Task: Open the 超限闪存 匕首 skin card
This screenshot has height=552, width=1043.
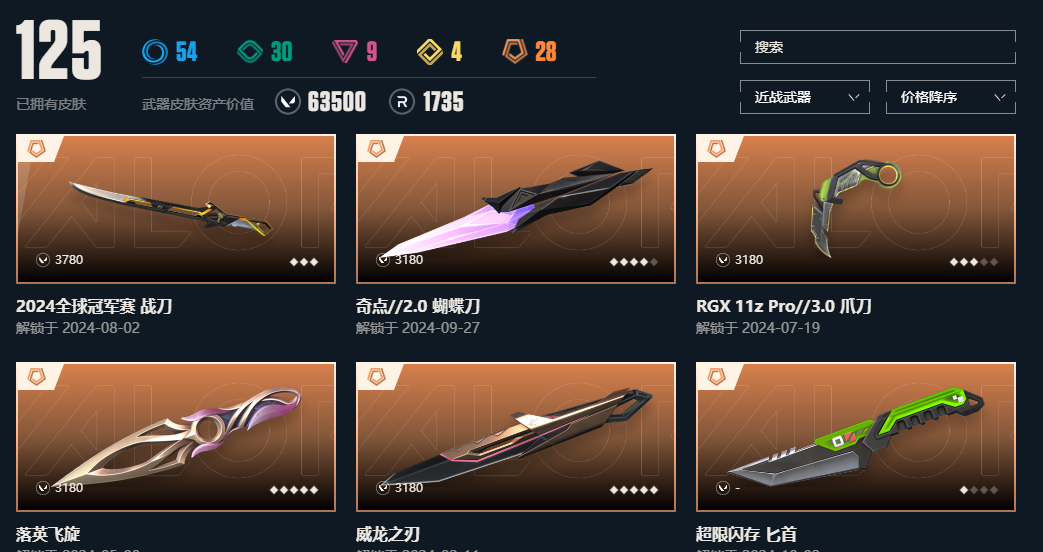Action: [x=855, y=437]
